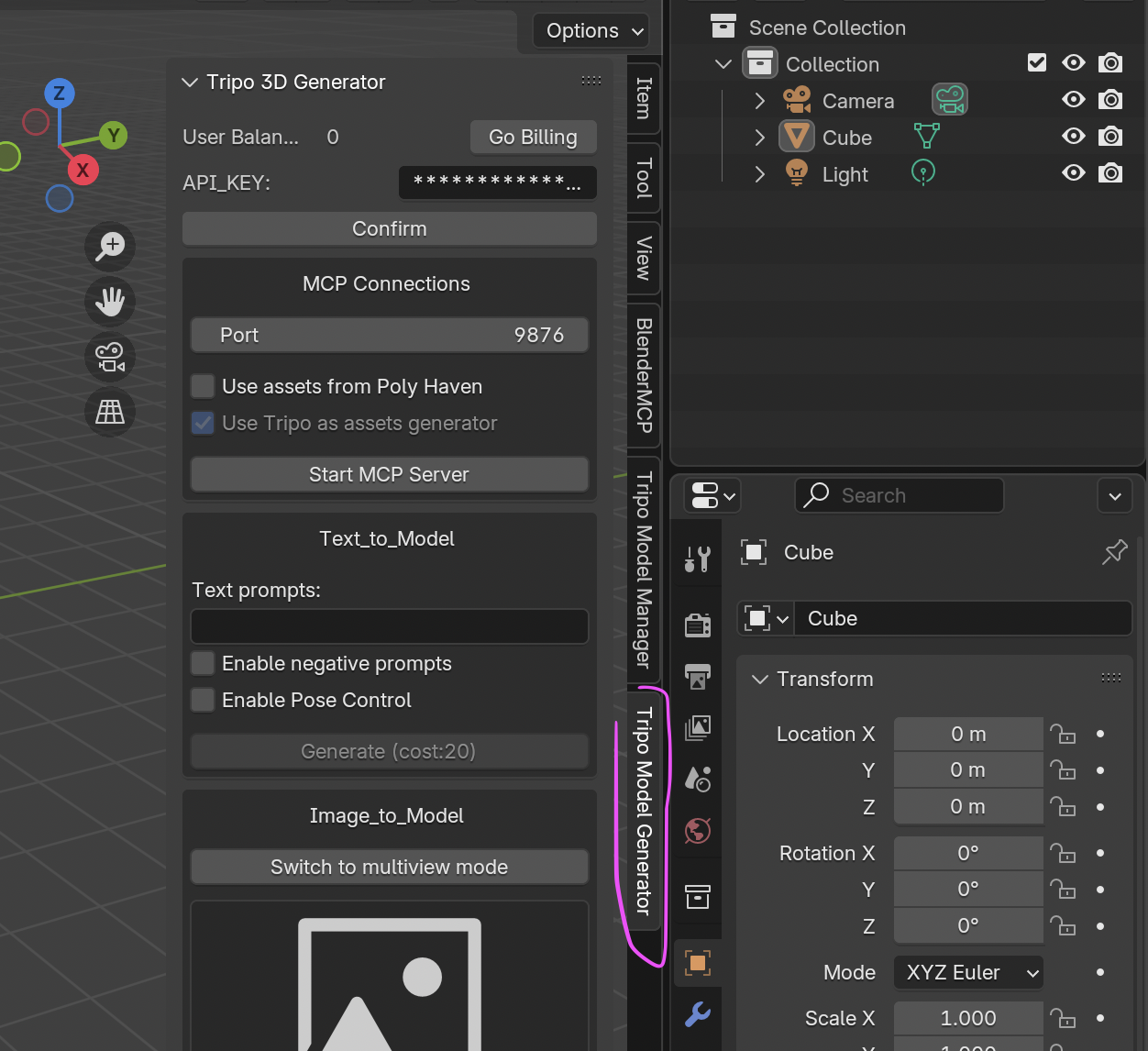Click the green Y axis gizmo ball
The image size is (1148, 1051).
pos(113,136)
